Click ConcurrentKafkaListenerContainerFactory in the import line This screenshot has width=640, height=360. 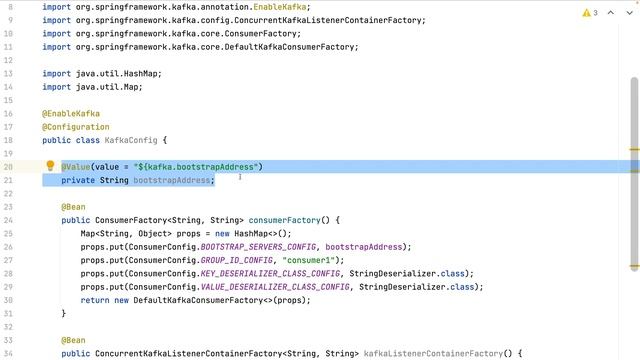pos(328,20)
